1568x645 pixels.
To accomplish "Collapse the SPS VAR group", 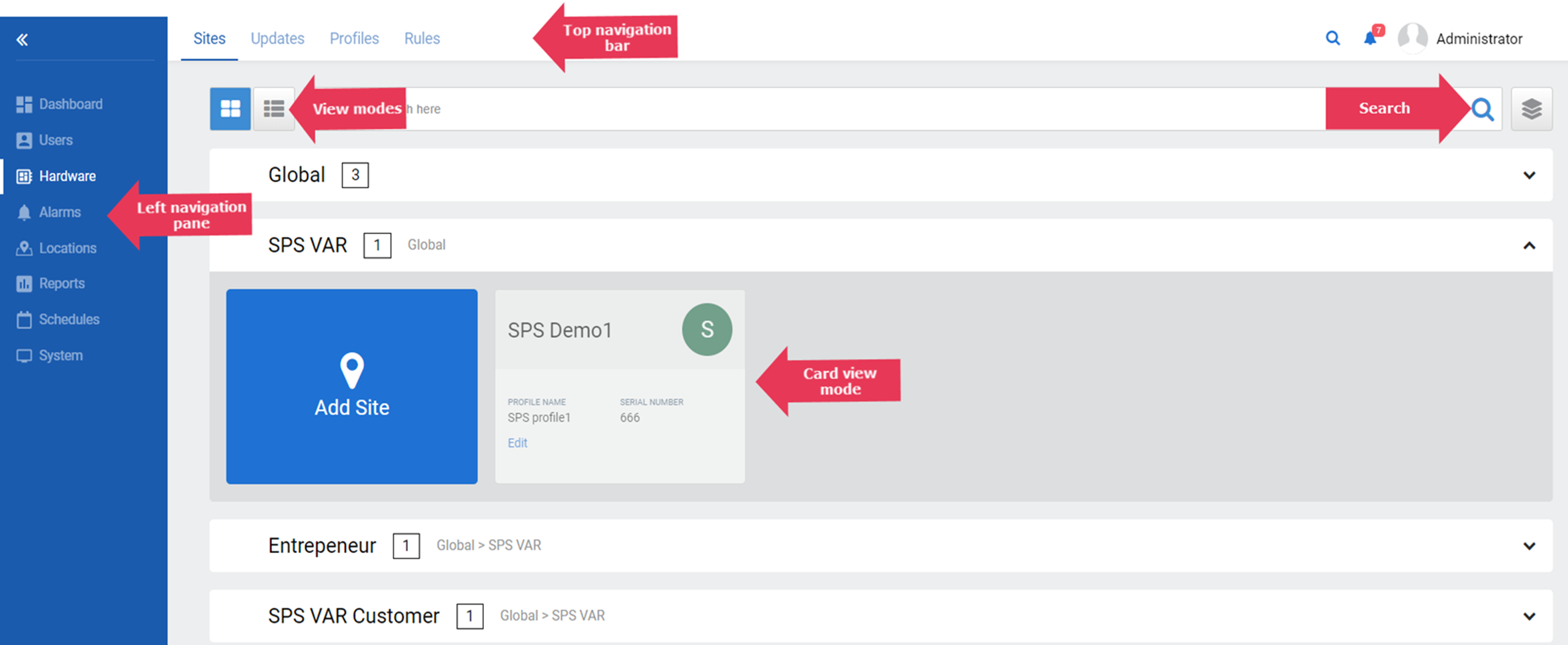I will [x=1529, y=245].
